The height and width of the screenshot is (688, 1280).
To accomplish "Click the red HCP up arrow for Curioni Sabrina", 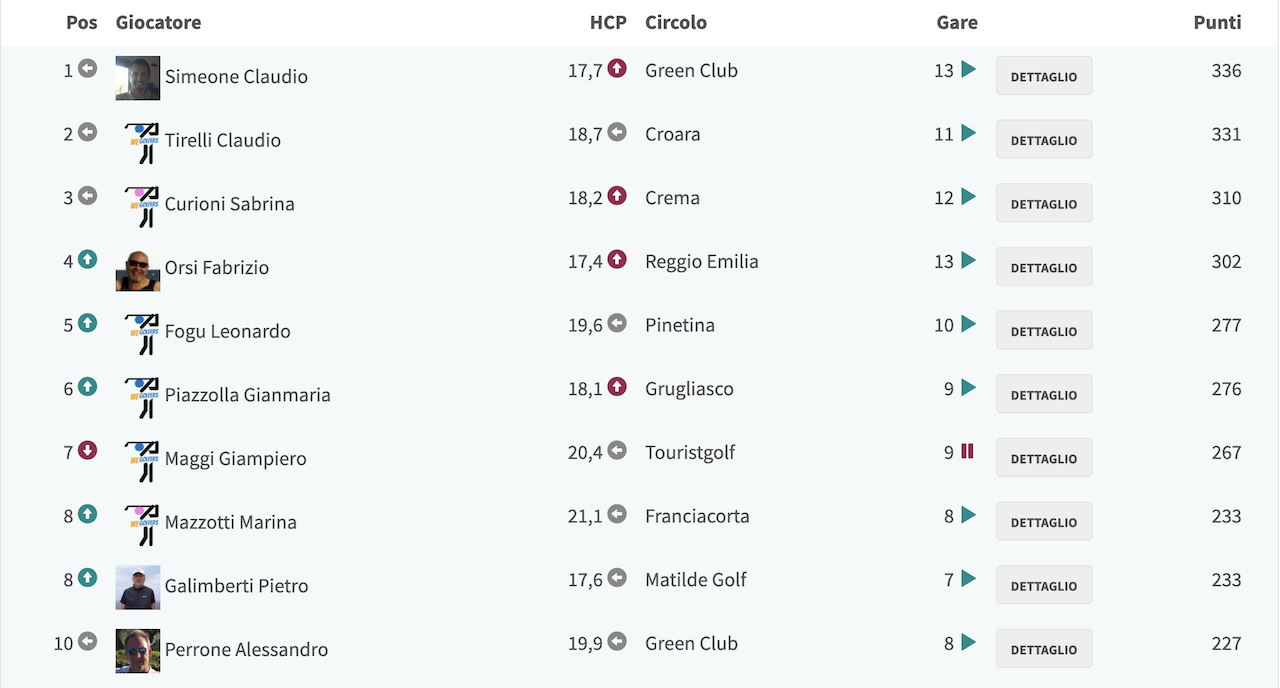I will [617, 196].
